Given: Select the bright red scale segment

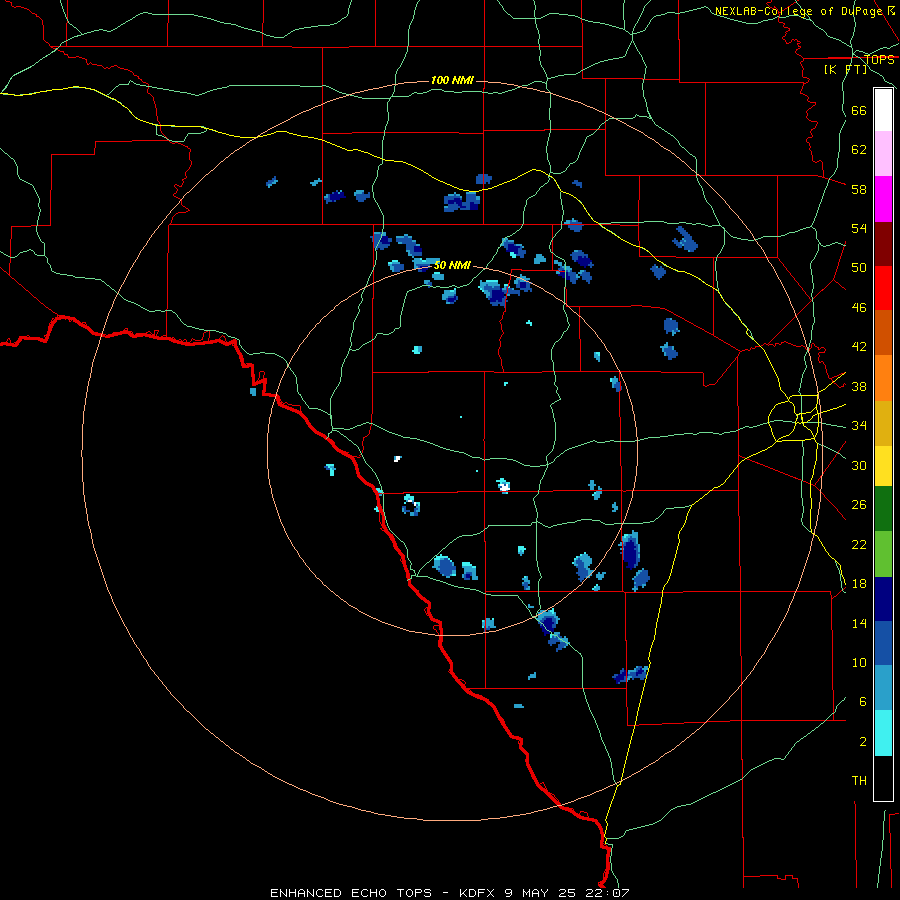Looking at the screenshot, I should tap(883, 288).
